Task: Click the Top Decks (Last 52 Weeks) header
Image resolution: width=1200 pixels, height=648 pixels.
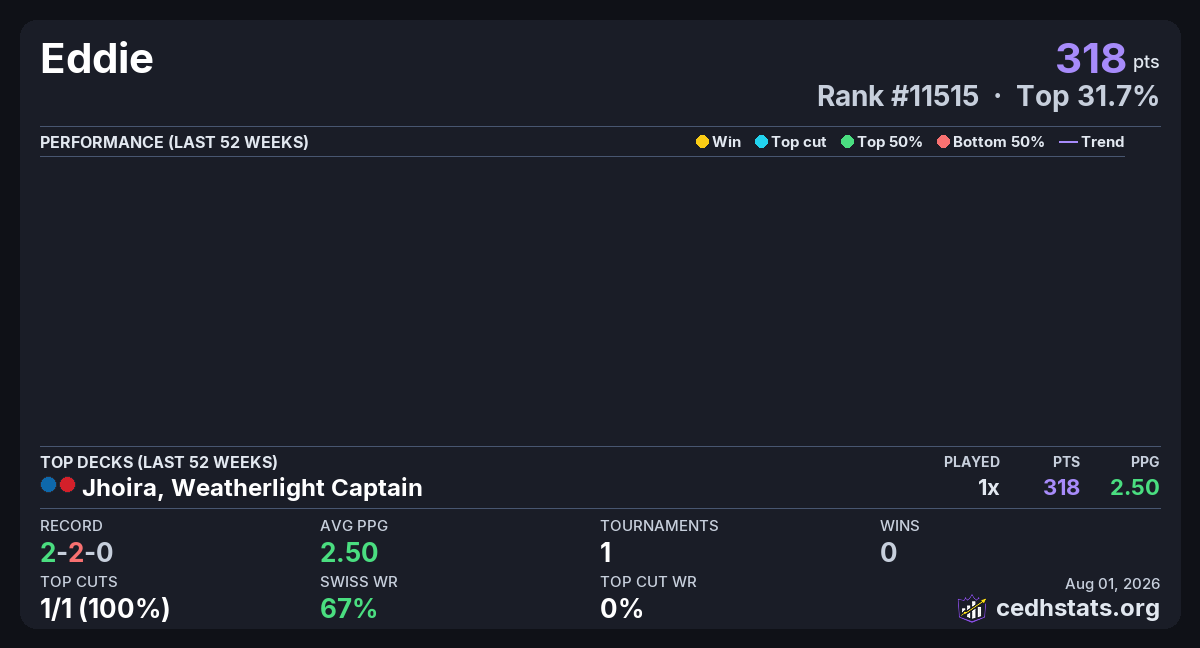Action: [x=159, y=462]
